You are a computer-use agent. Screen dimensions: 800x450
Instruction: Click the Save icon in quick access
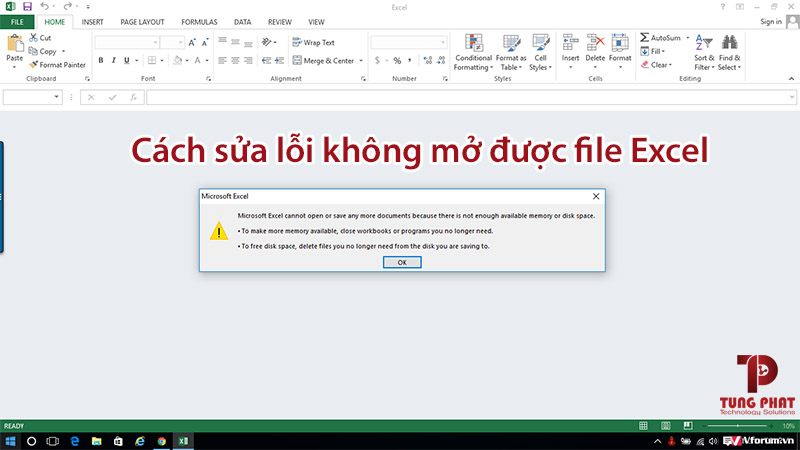(x=27, y=7)
